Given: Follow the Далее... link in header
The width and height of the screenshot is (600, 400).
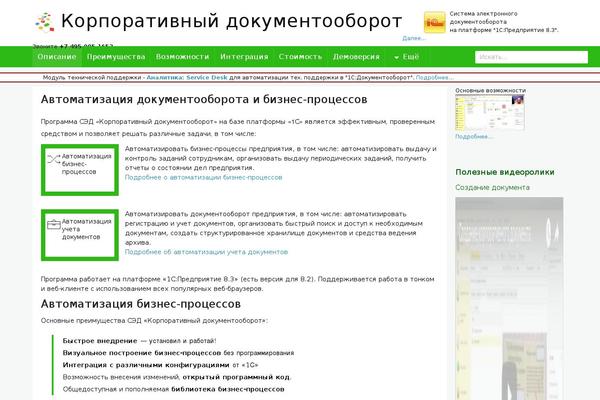Looking at the screenshot, I should [x=414, y=38].
